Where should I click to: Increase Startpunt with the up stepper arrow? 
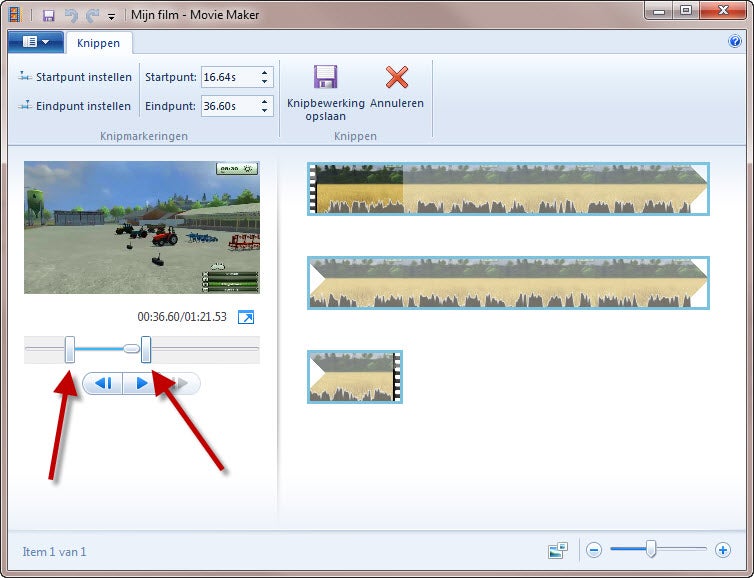[264, 73]
